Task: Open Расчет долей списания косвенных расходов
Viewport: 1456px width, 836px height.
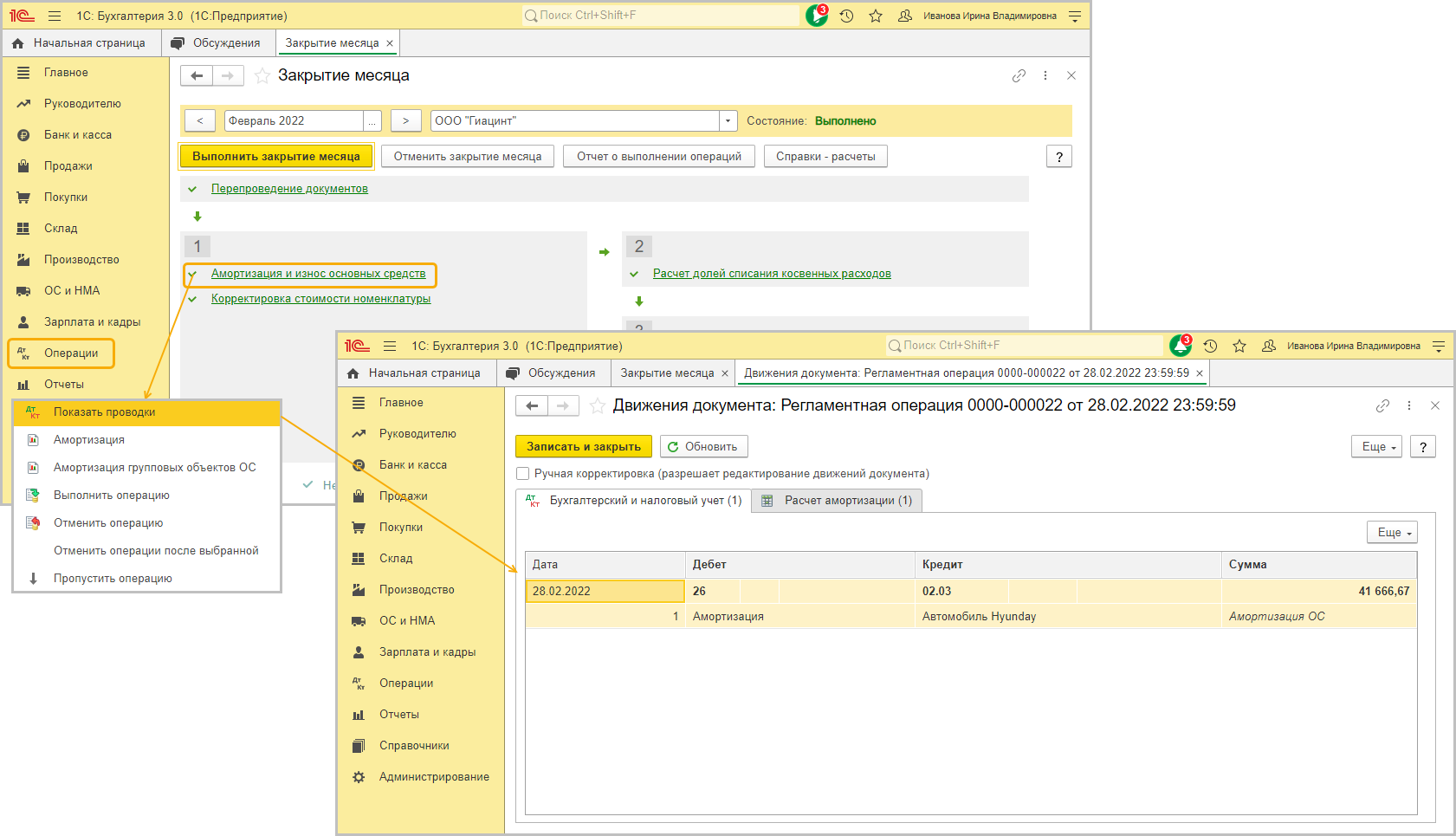Action: [x=772, y=274]
